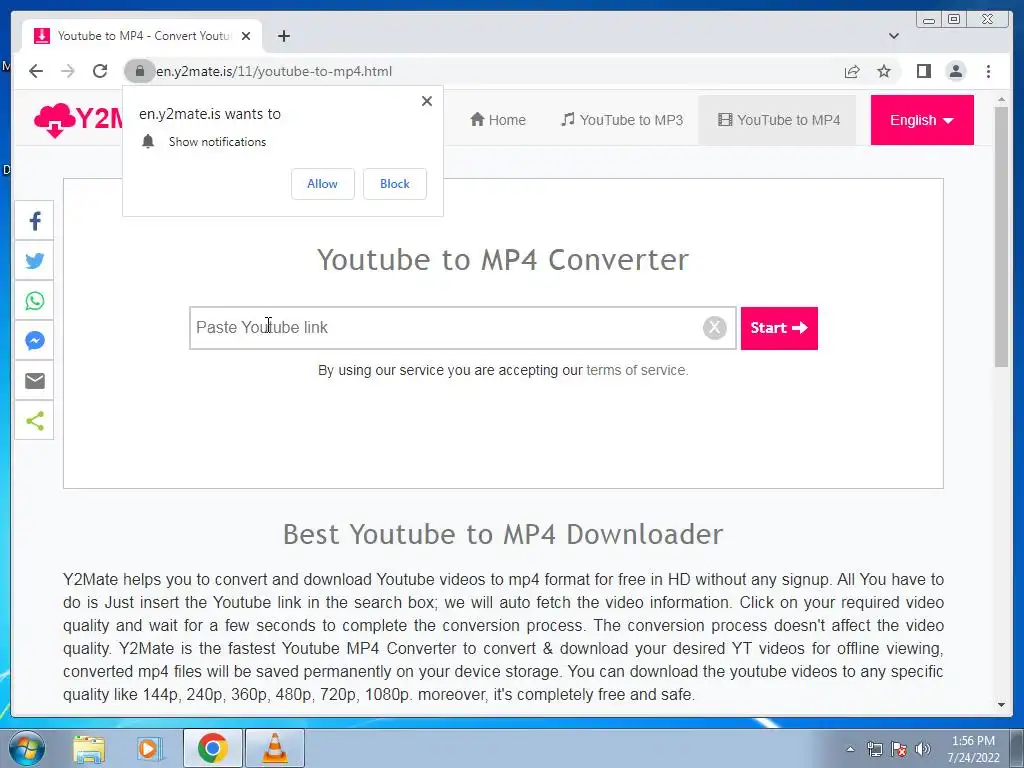1024x768 pixels.
Task: Open VLC media player from taskbar
Action: tap(275, 748)
